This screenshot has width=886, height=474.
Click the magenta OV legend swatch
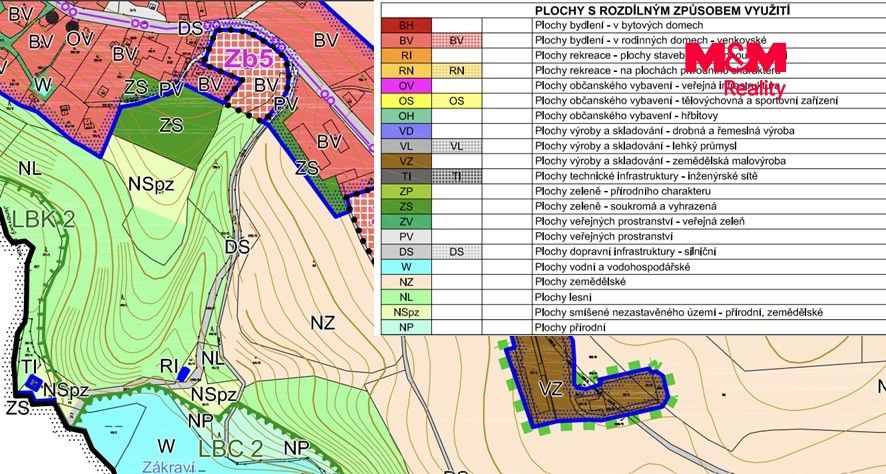point(406,86)
